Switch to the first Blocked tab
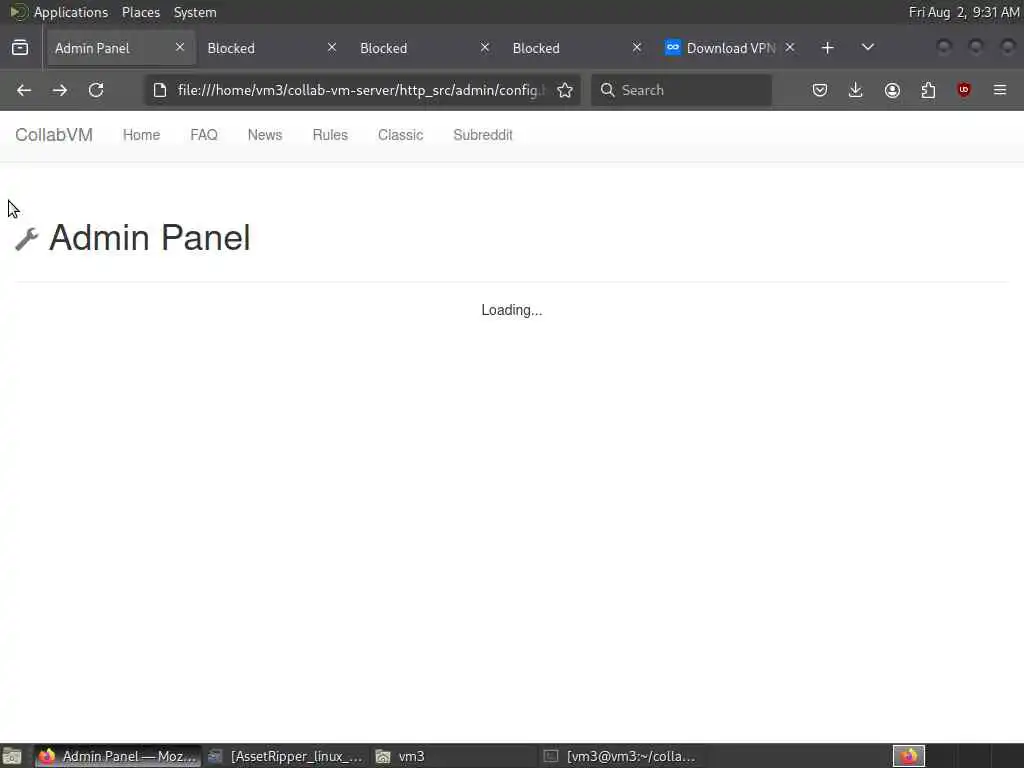 point(272,48)
